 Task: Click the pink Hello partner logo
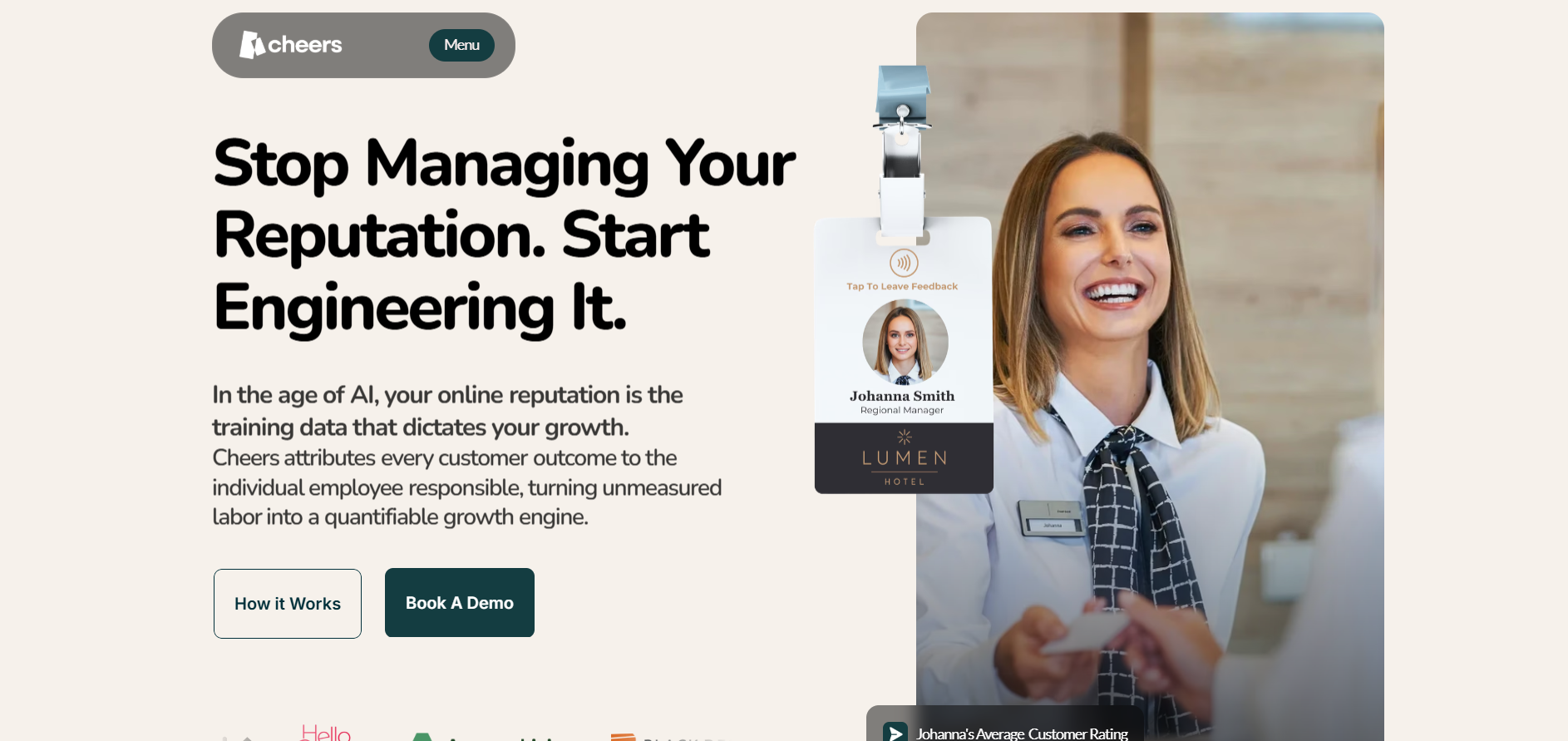click(325, 732)
